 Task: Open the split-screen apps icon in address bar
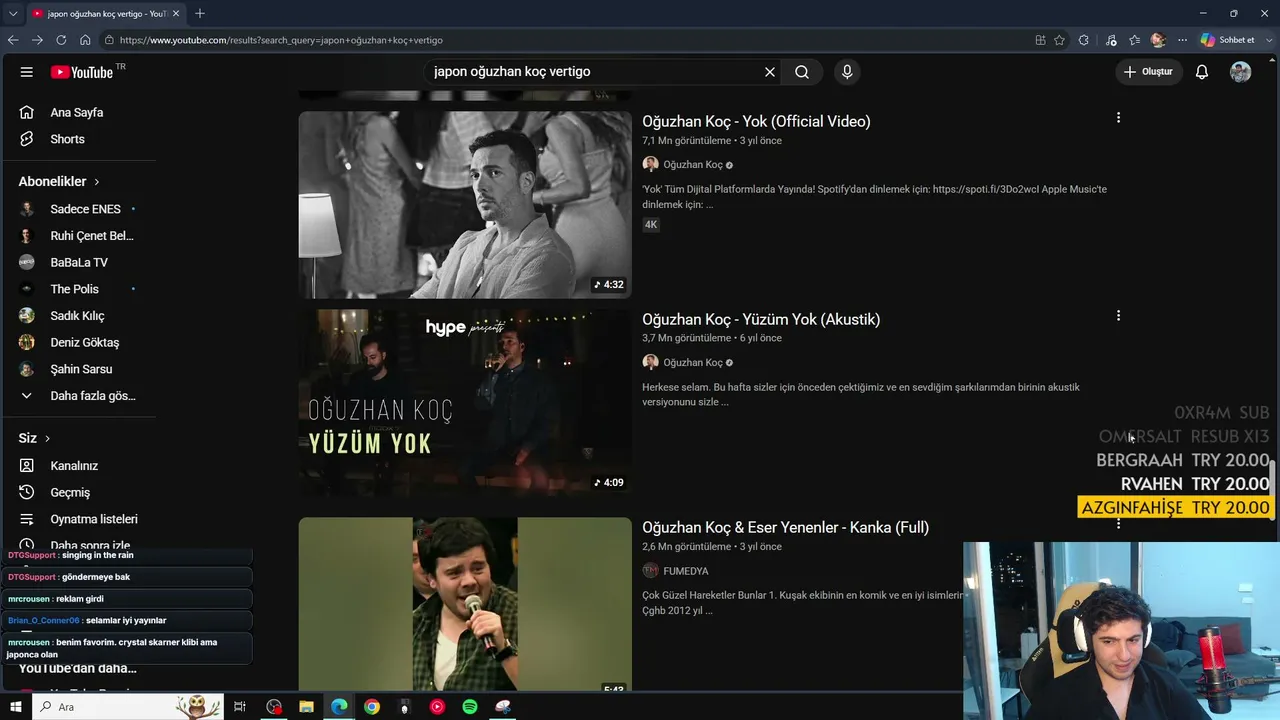1041,40
